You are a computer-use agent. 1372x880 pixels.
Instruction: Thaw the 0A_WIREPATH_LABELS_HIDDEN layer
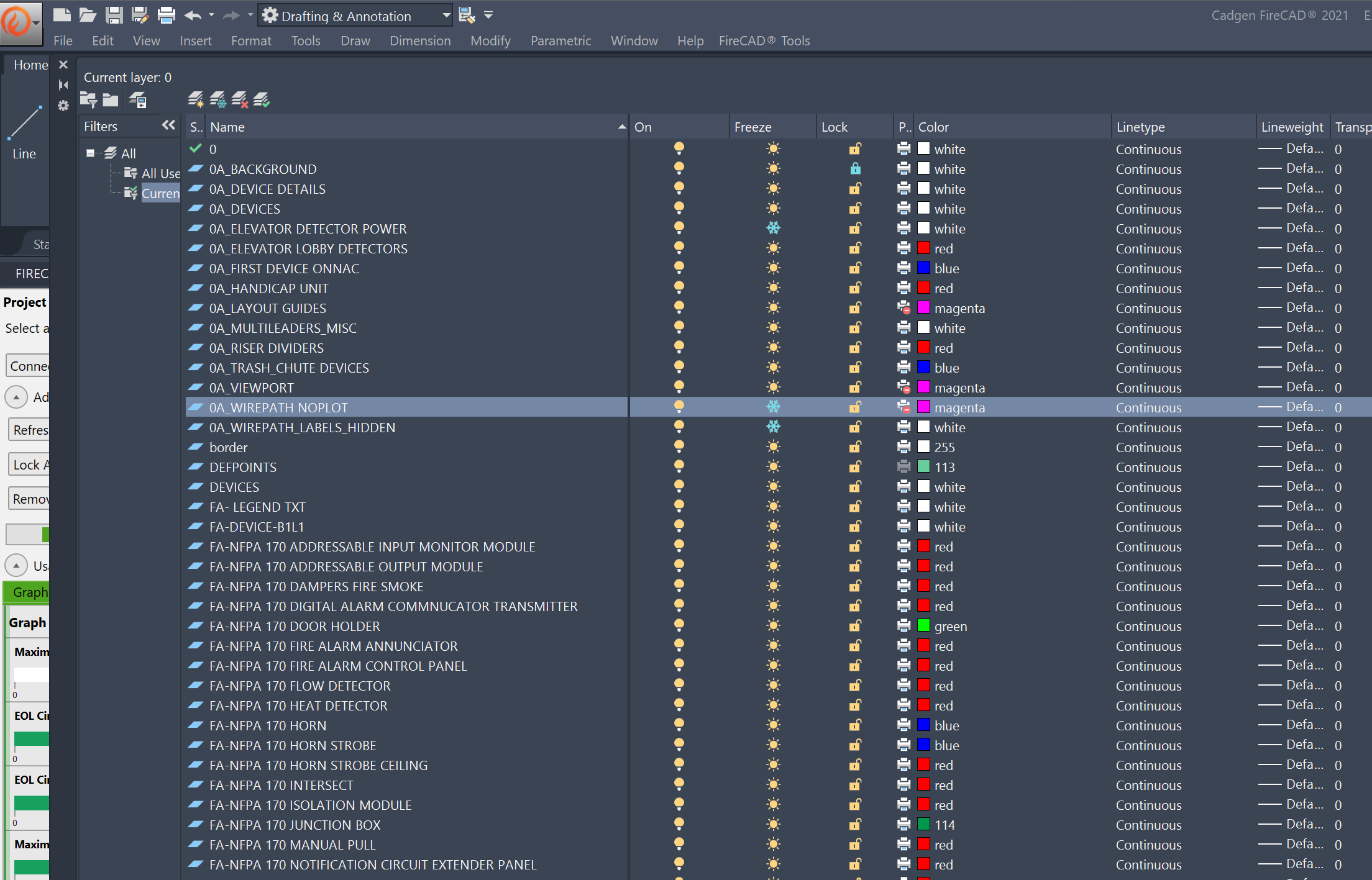(x=773, y=427)
